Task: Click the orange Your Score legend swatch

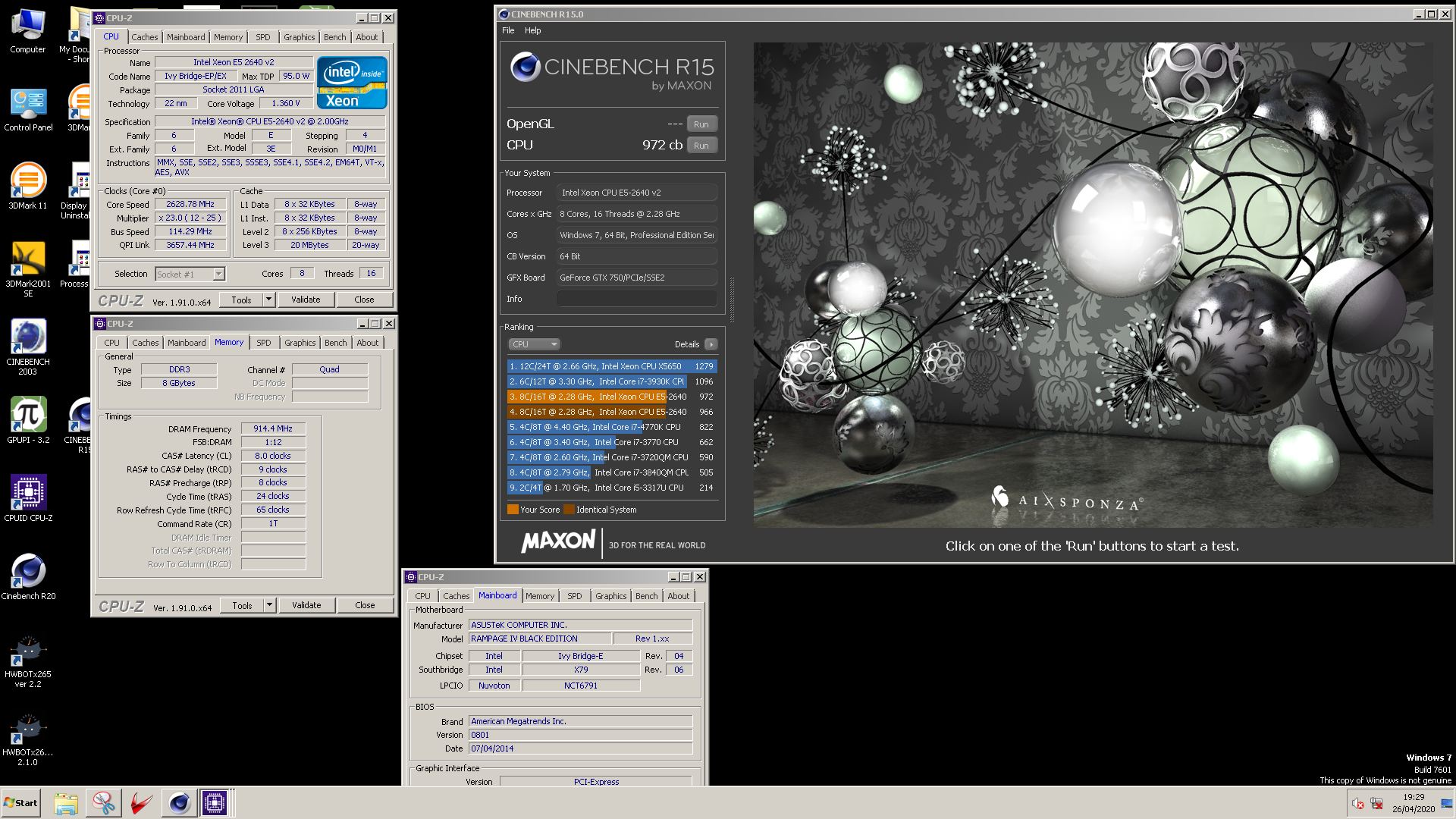Action: [x=513, y=510]
